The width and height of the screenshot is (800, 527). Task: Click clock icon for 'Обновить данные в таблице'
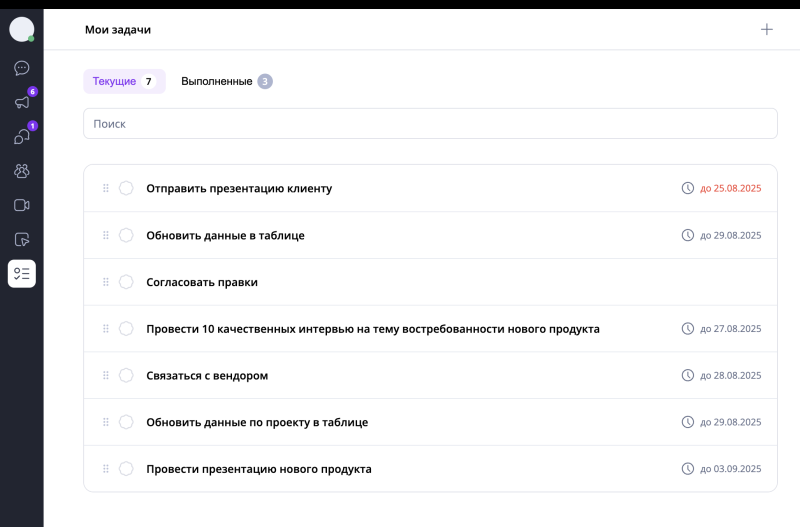pyautogui.click(x=688, y=235)
